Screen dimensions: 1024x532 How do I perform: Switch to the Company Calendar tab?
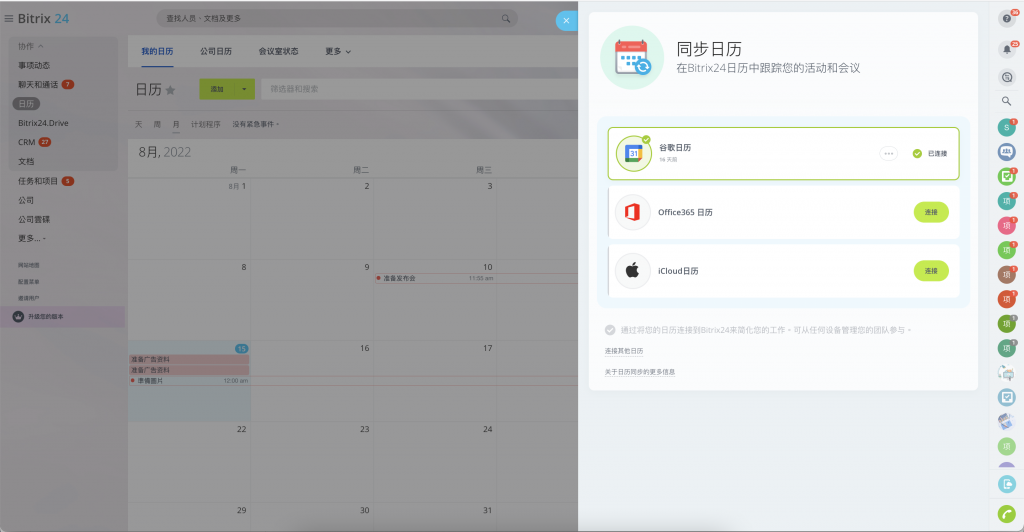216,52
